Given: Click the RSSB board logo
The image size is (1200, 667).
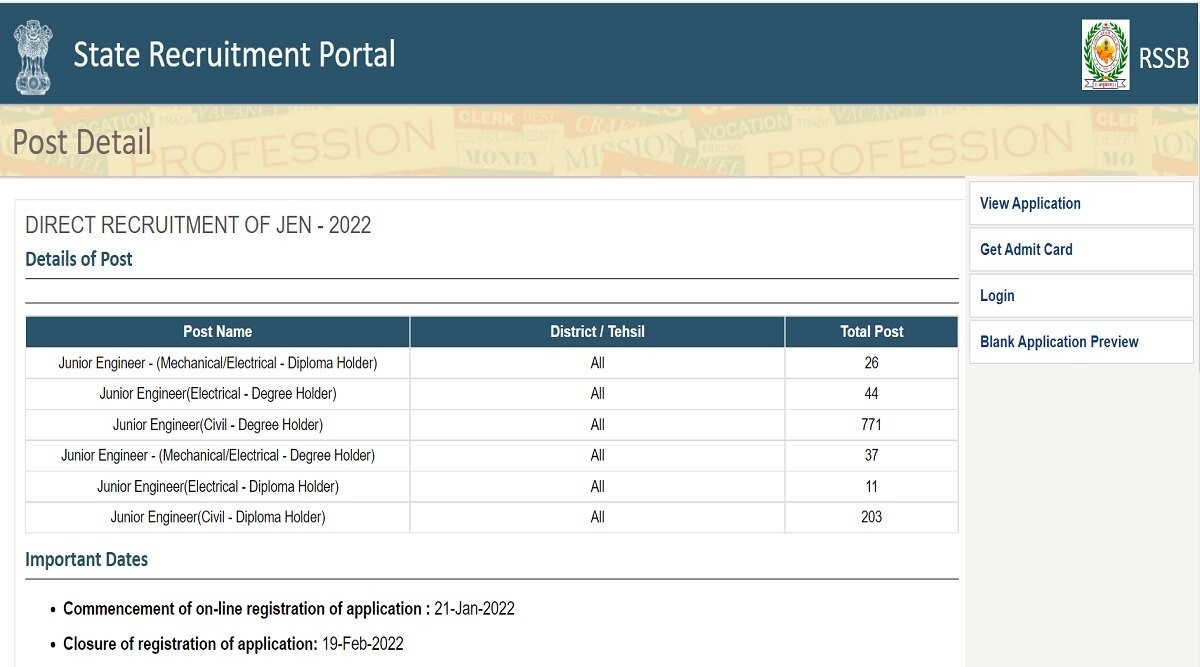Looking at the screenshot, I should coord(1105,55).
